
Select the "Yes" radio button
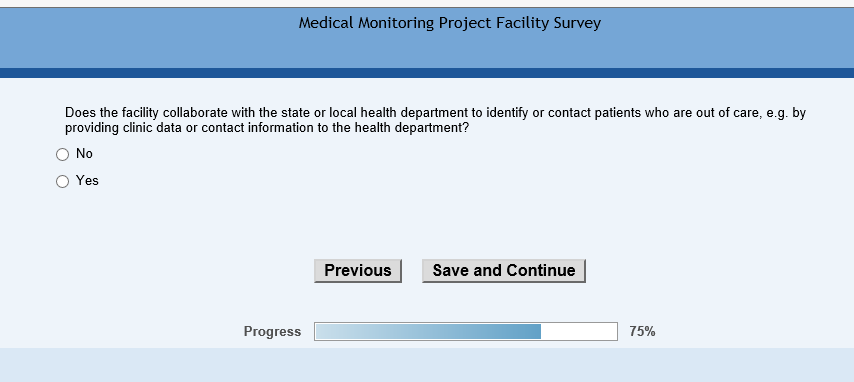[63, 181]
